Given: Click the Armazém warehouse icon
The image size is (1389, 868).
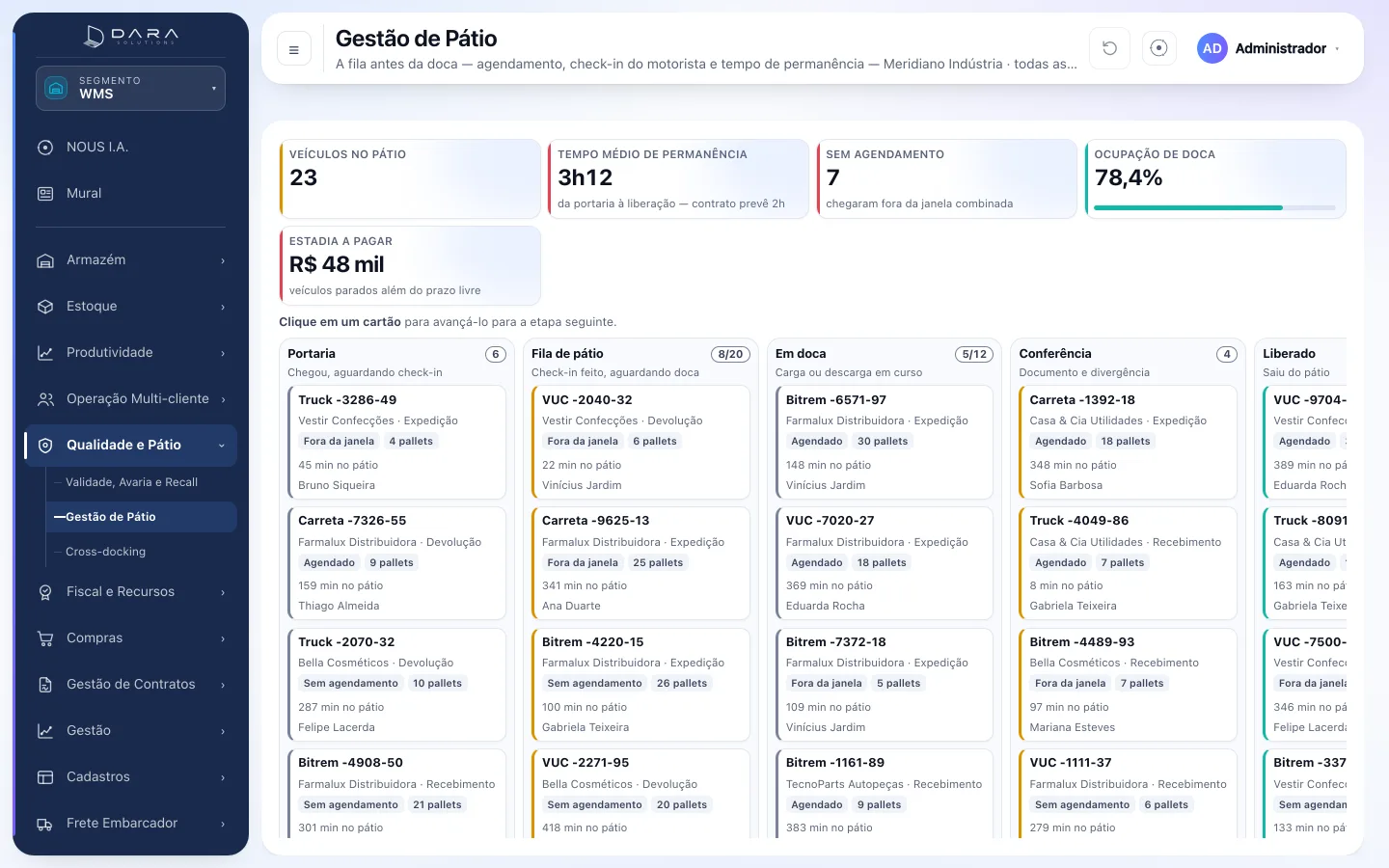Looking at the screenshot, I should tap(45, 260).
